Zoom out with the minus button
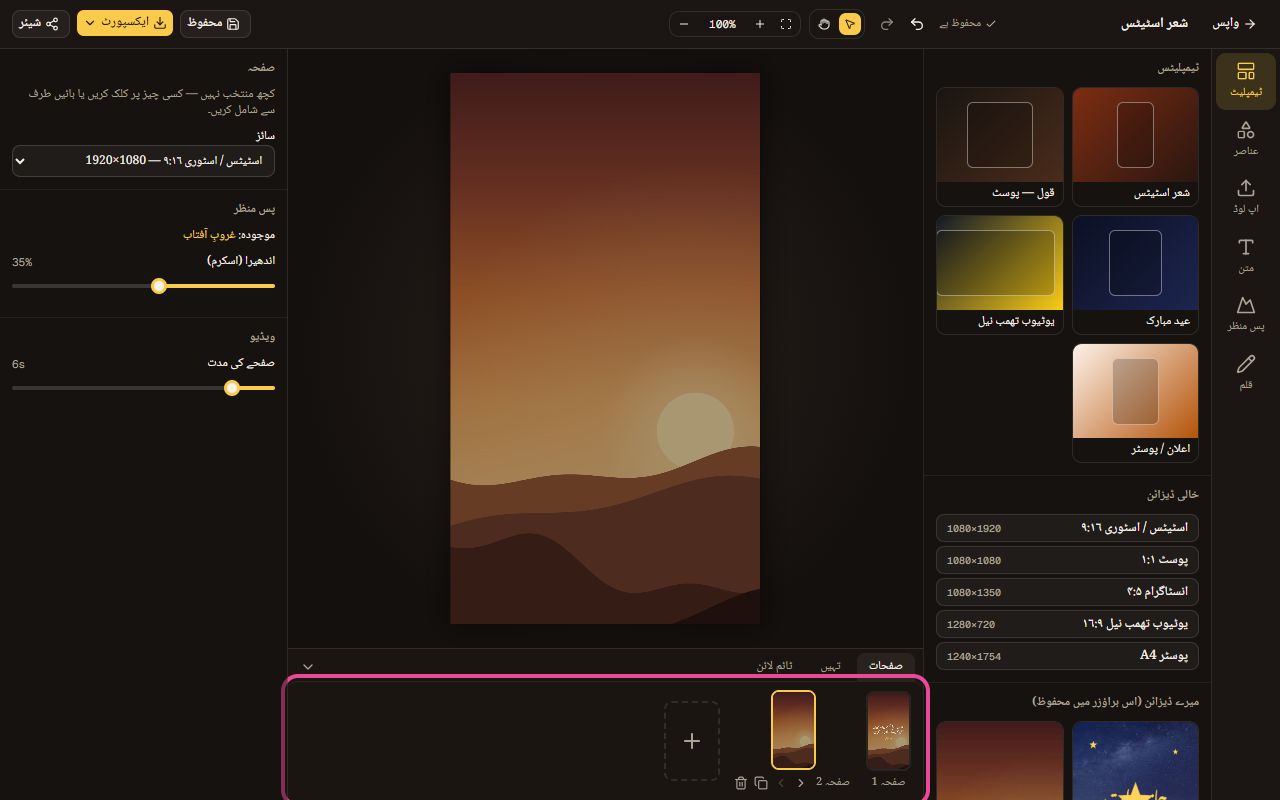The width and height of the screenshot is (1280, 800). (x=684, y=24)
